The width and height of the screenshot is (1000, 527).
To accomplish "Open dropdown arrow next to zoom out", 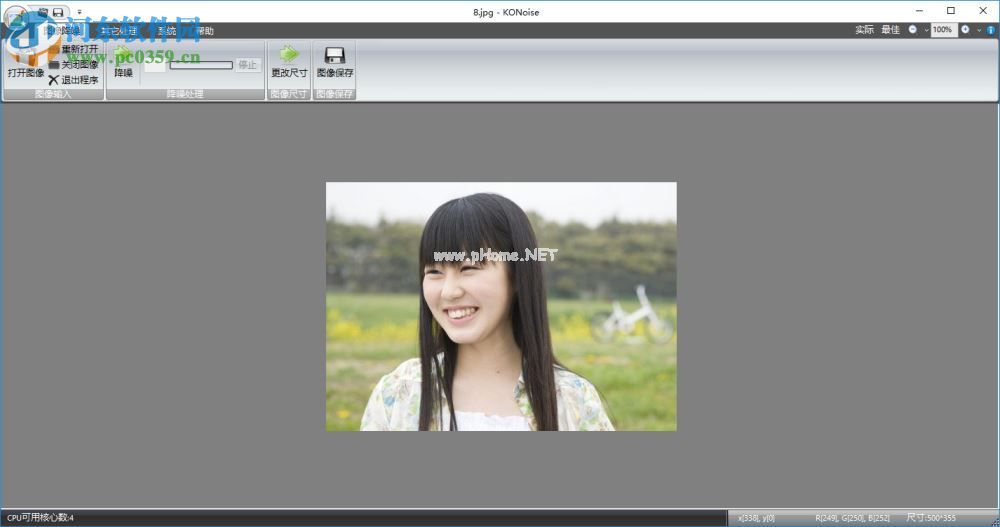I will click(x=925, y=30).
